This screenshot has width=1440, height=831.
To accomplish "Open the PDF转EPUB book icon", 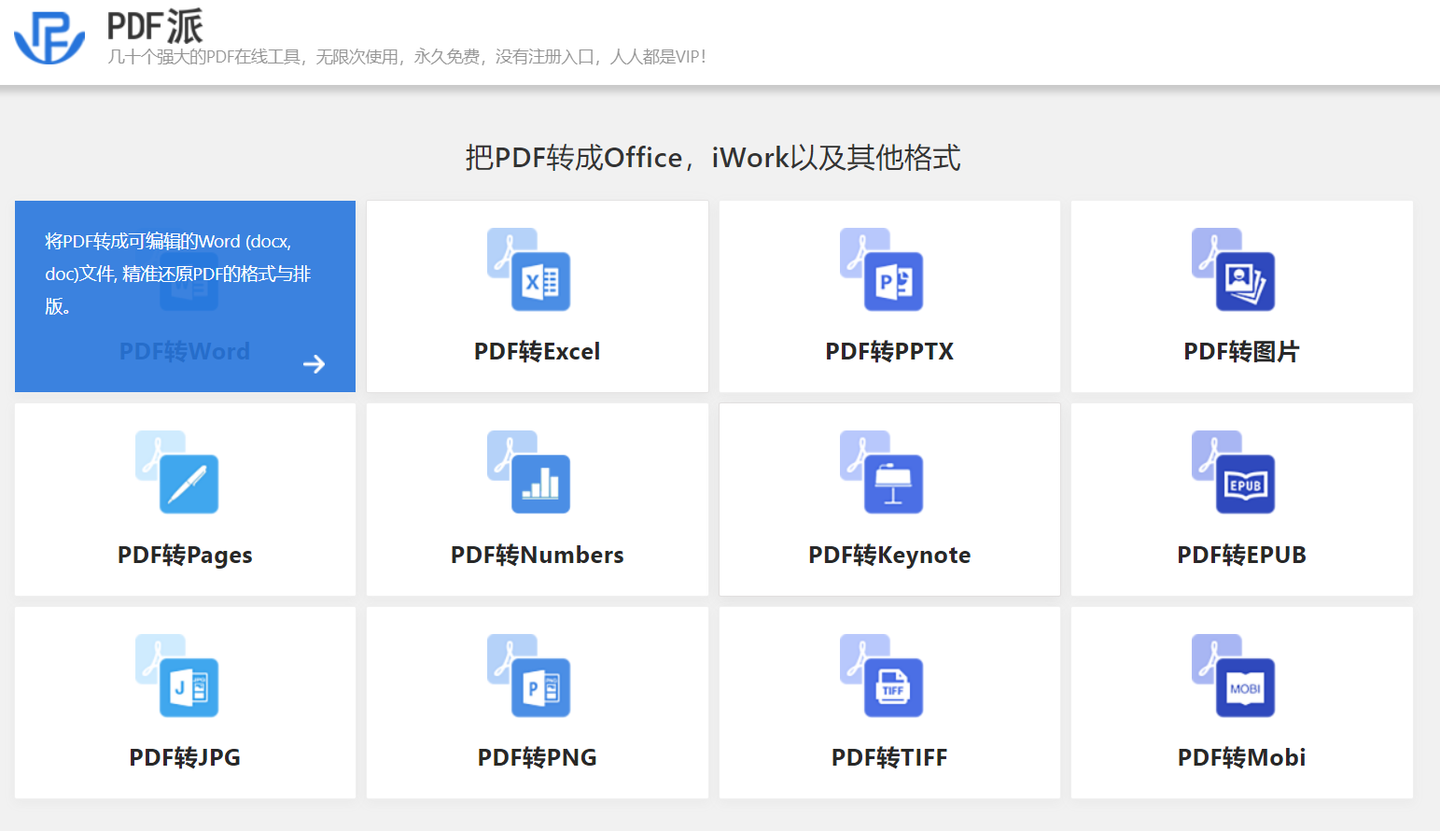I will pos(1233,472).
